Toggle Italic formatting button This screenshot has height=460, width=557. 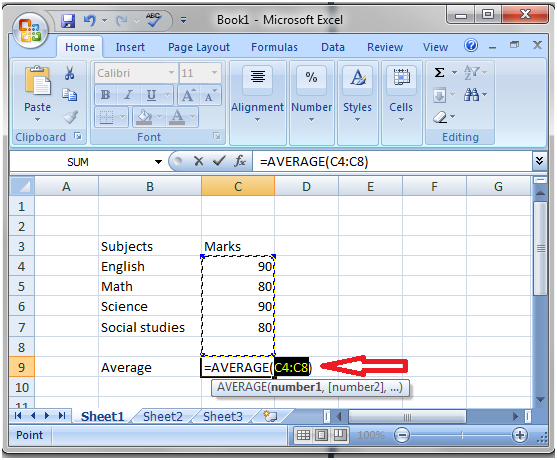(128, 95)
